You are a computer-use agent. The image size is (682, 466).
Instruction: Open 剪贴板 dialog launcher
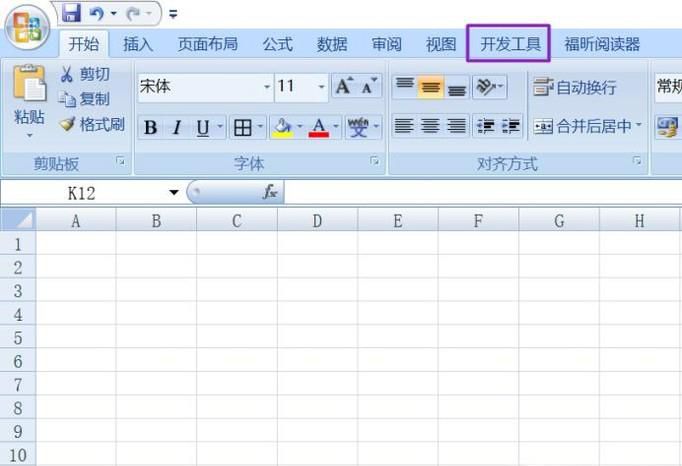click(121, 162)
